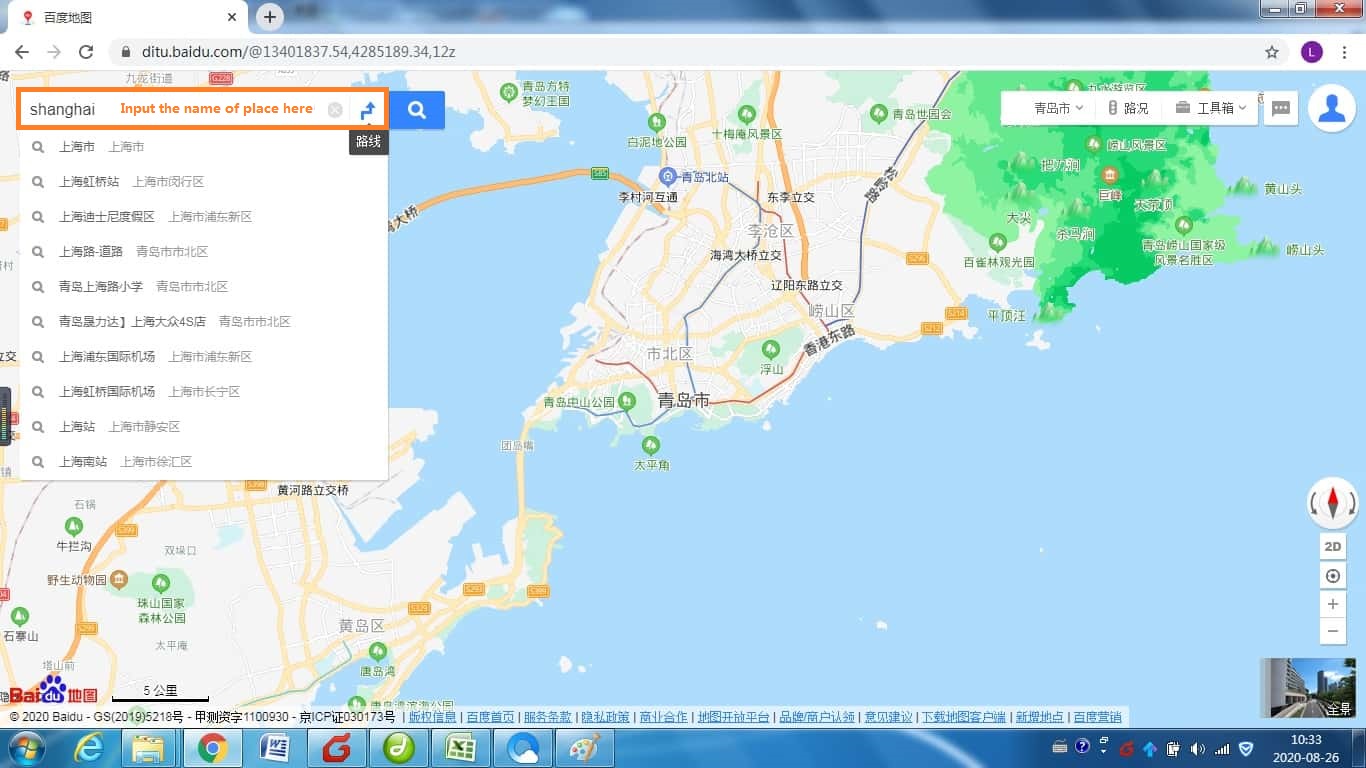Open a new Chrome tab

(x=269, y=17)
